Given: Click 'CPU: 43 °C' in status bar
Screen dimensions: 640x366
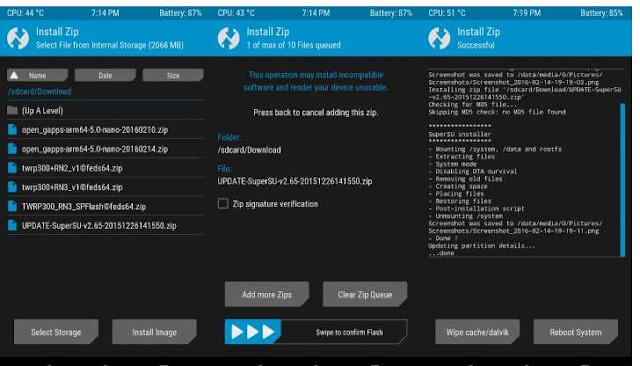Looking at the screenshot, I should pos(236,13).
